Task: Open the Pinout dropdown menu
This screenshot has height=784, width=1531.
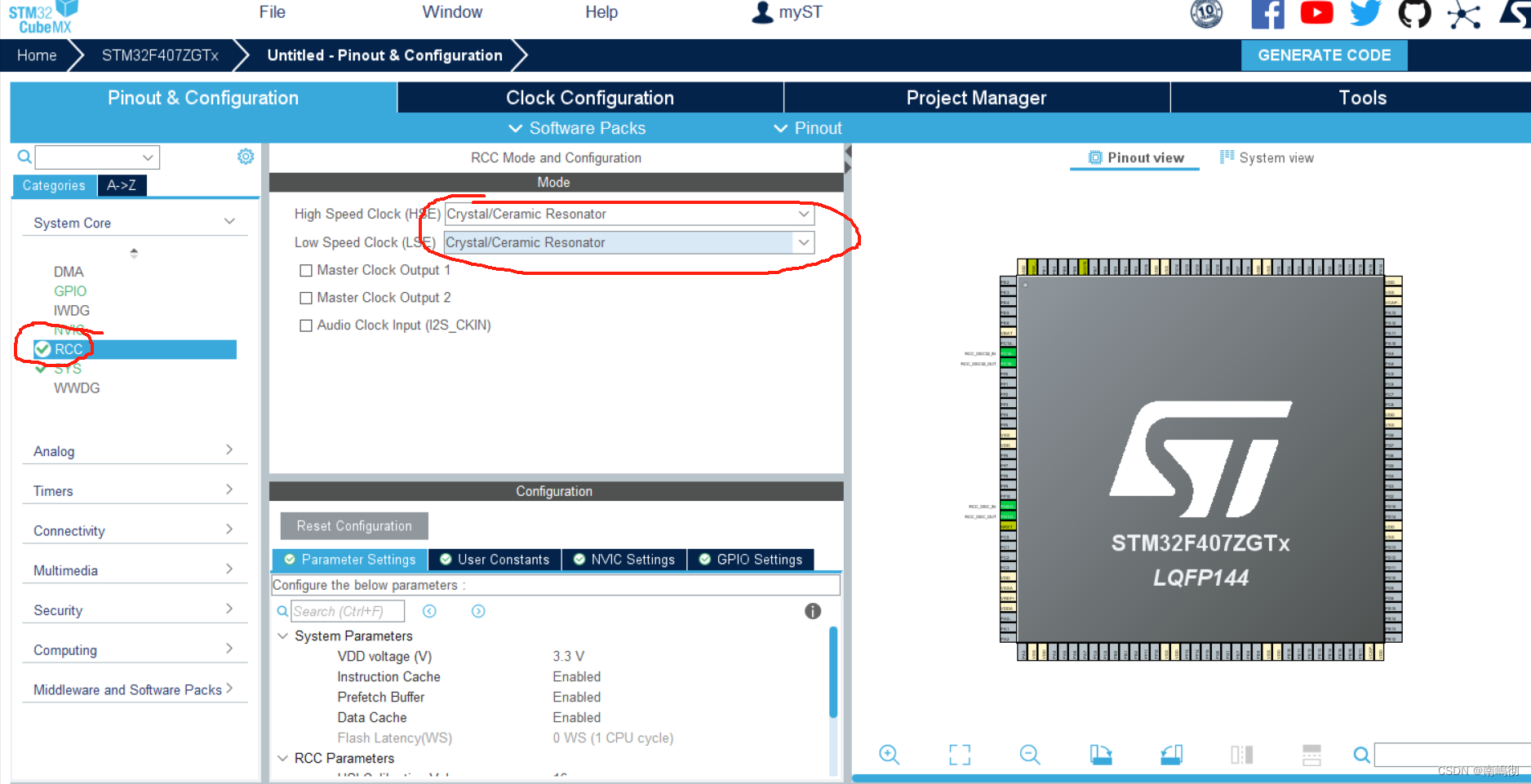Action: pos(807,128)
